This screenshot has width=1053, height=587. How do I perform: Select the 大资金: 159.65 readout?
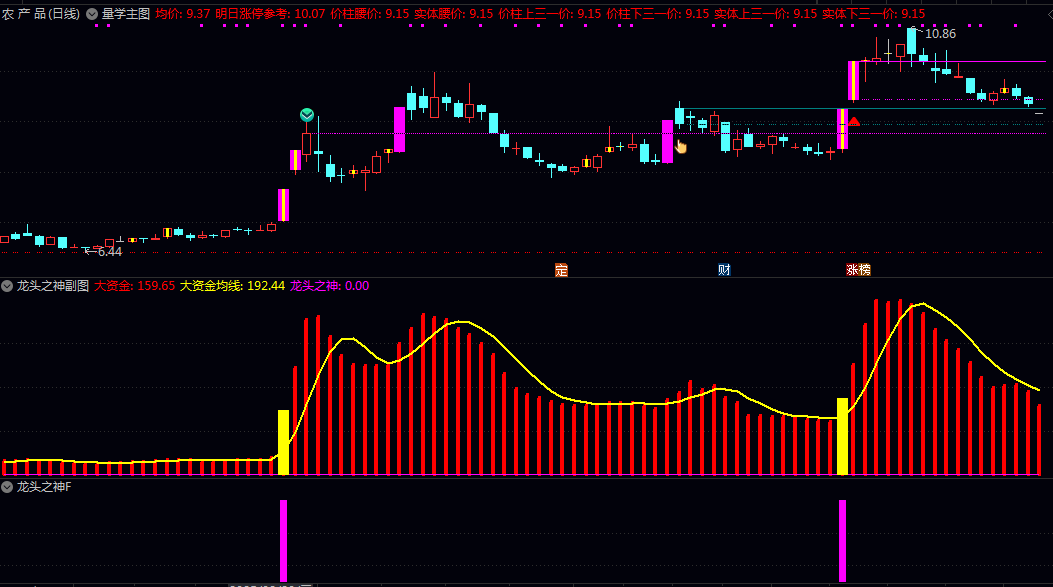pyautogui.click(x=134, y=286)
